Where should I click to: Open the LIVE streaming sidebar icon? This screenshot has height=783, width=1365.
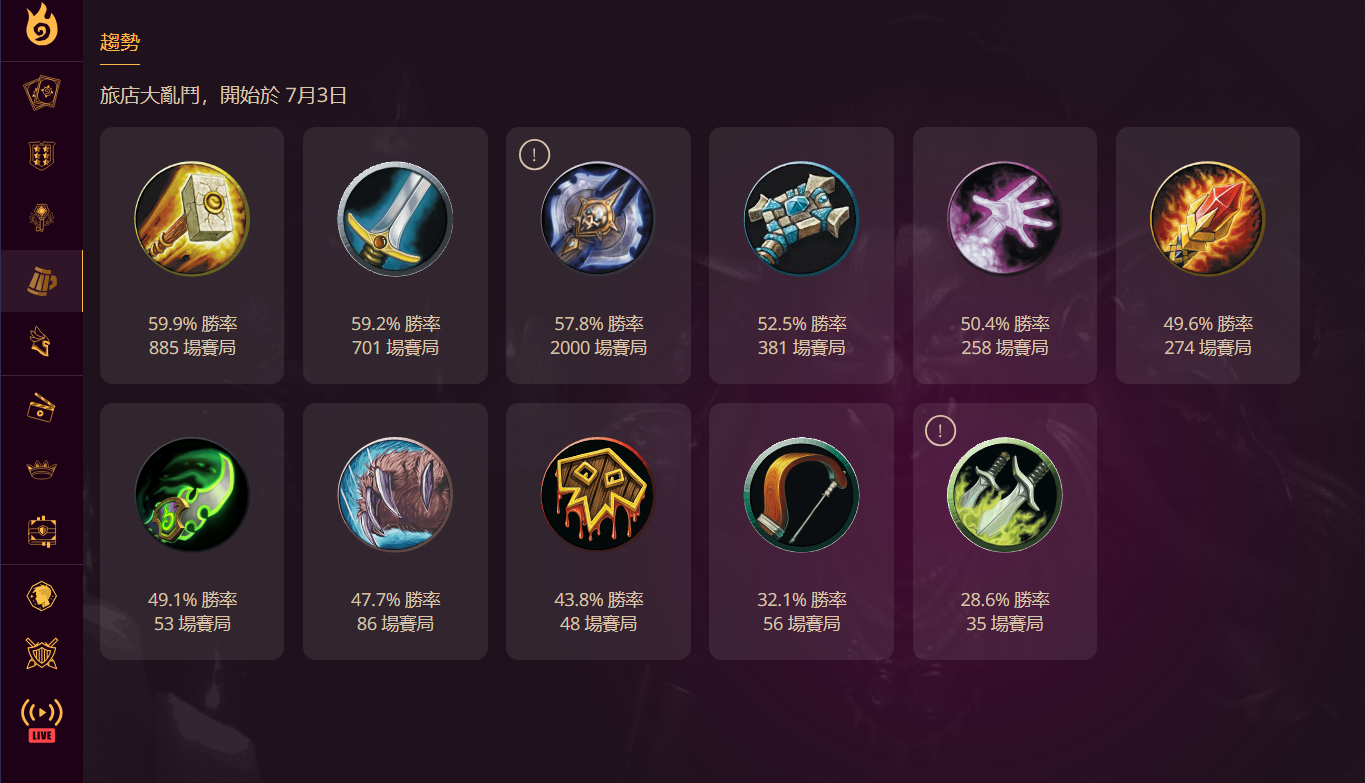[42, 720]
